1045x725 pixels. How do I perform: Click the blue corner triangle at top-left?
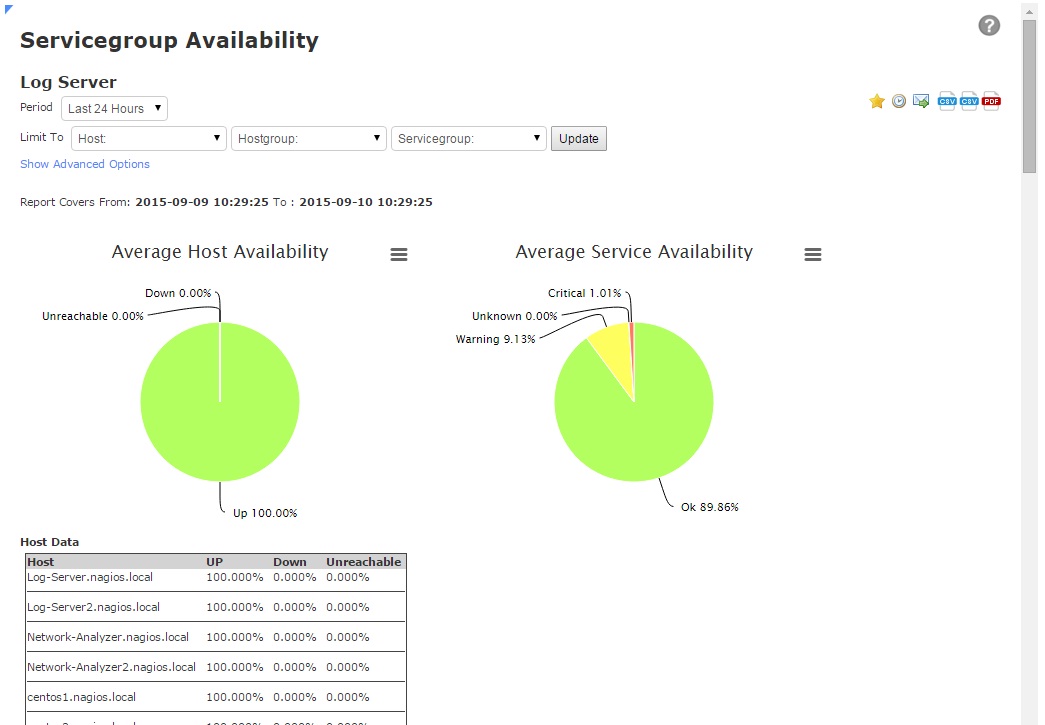click(x=9, y=8)
